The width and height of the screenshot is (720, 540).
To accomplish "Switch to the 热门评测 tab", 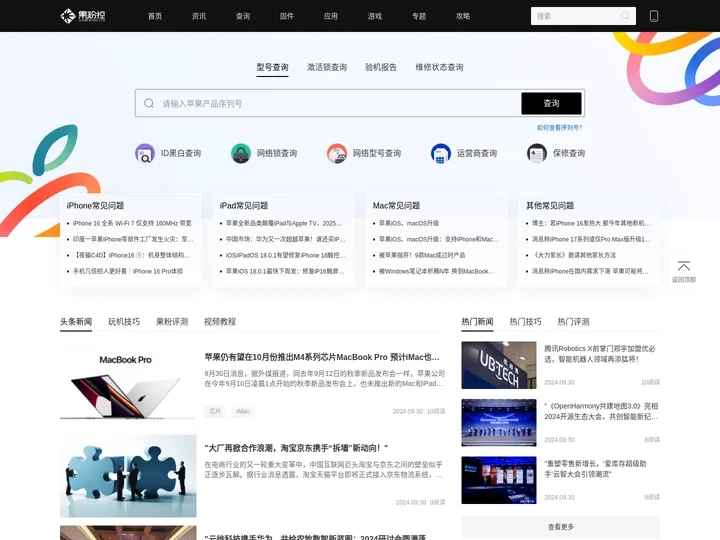I will [573, 321].
